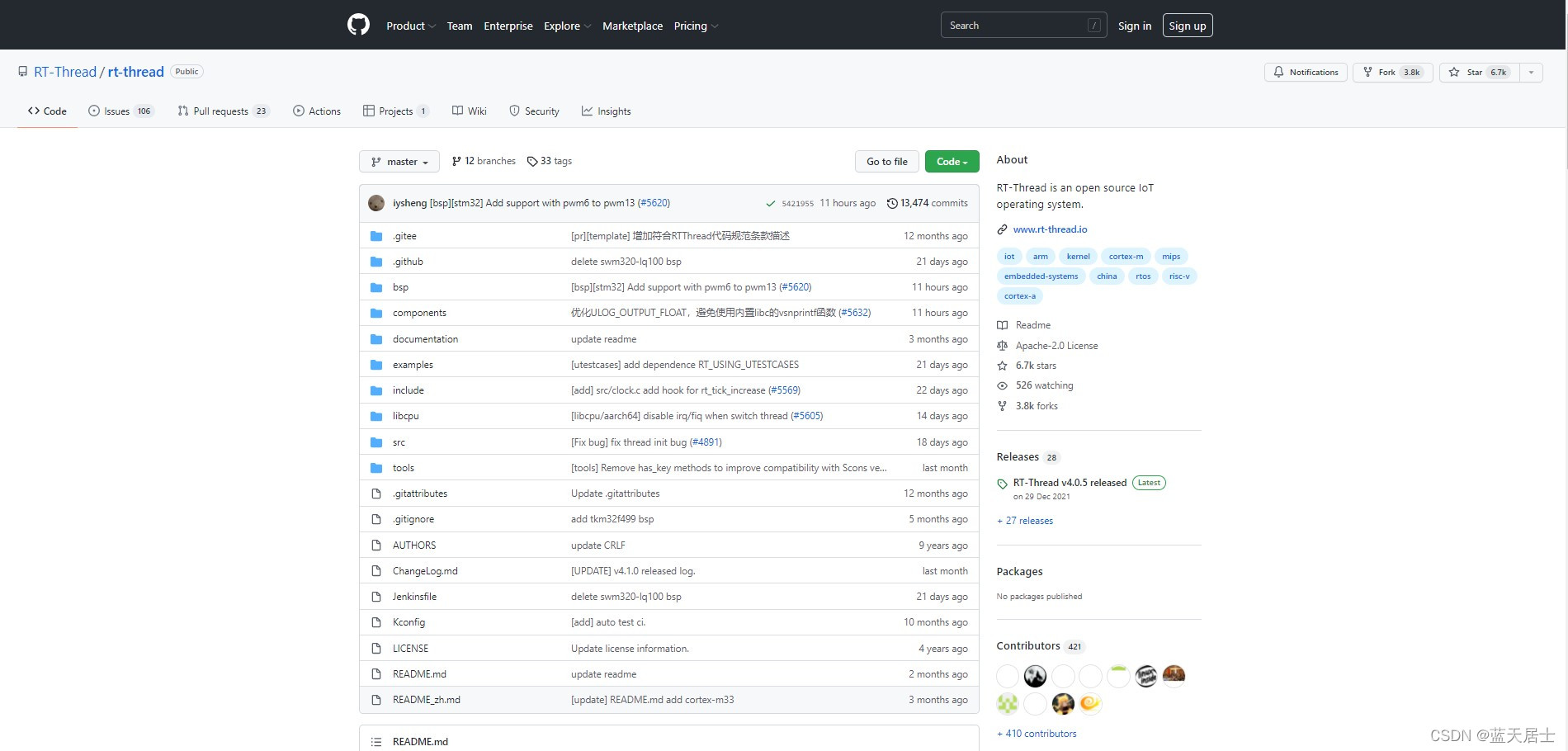
Task: Select the branch icon beside 12 branches
Action: [456, 161]
